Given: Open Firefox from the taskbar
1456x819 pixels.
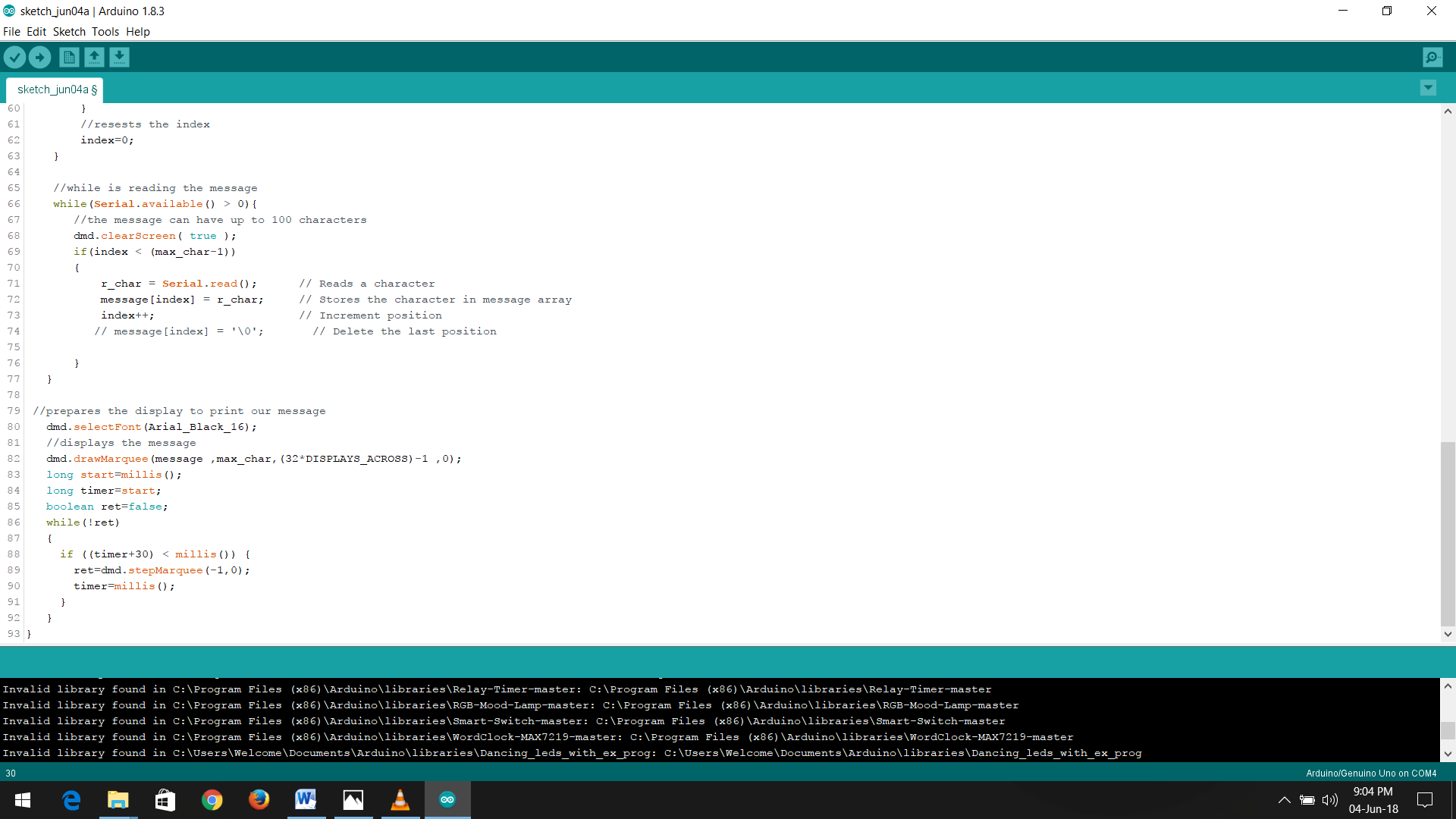Looking at the screenshot, I should tap(259, 799).
